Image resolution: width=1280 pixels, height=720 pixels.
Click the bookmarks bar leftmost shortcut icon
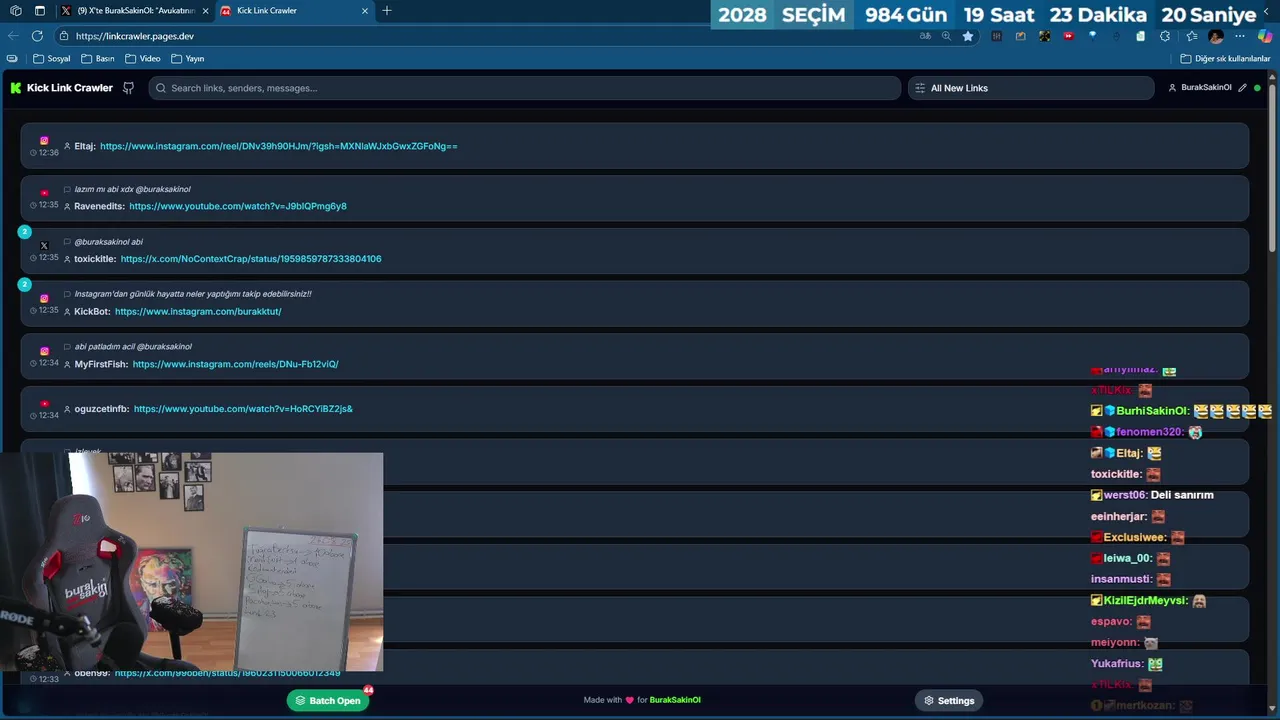12,59
